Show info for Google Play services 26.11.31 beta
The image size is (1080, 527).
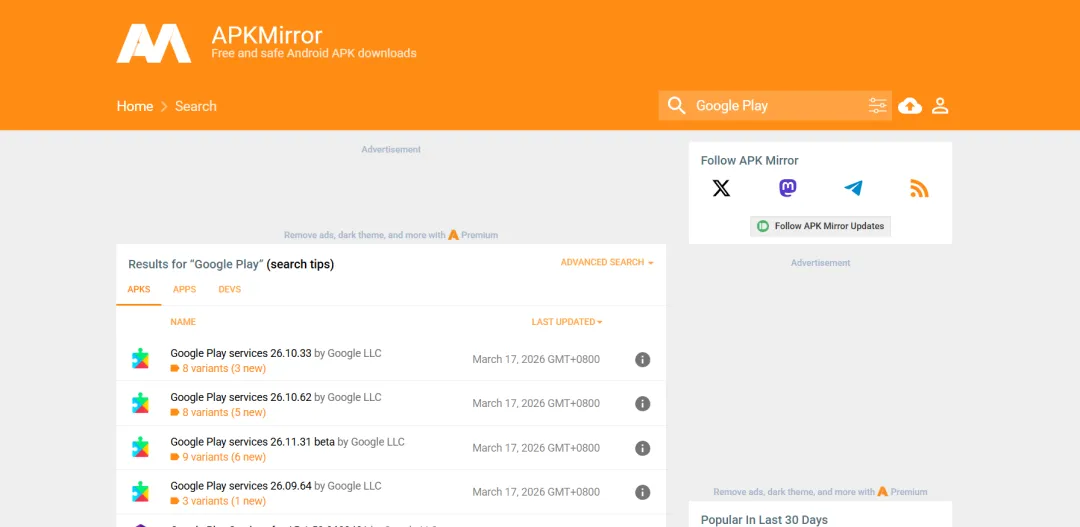[x=643, y=448]
